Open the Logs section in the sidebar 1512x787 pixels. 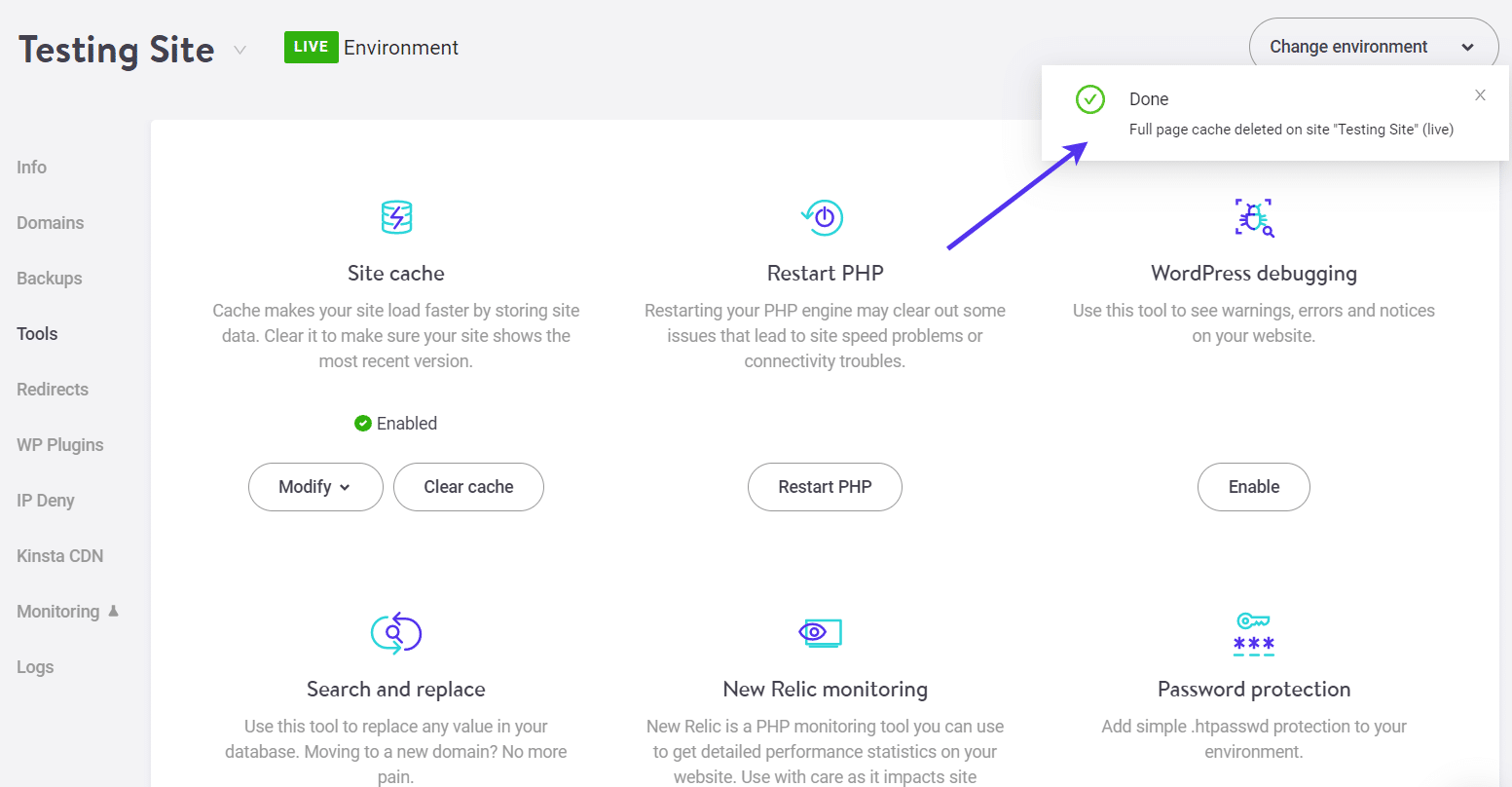click(34, 666)
